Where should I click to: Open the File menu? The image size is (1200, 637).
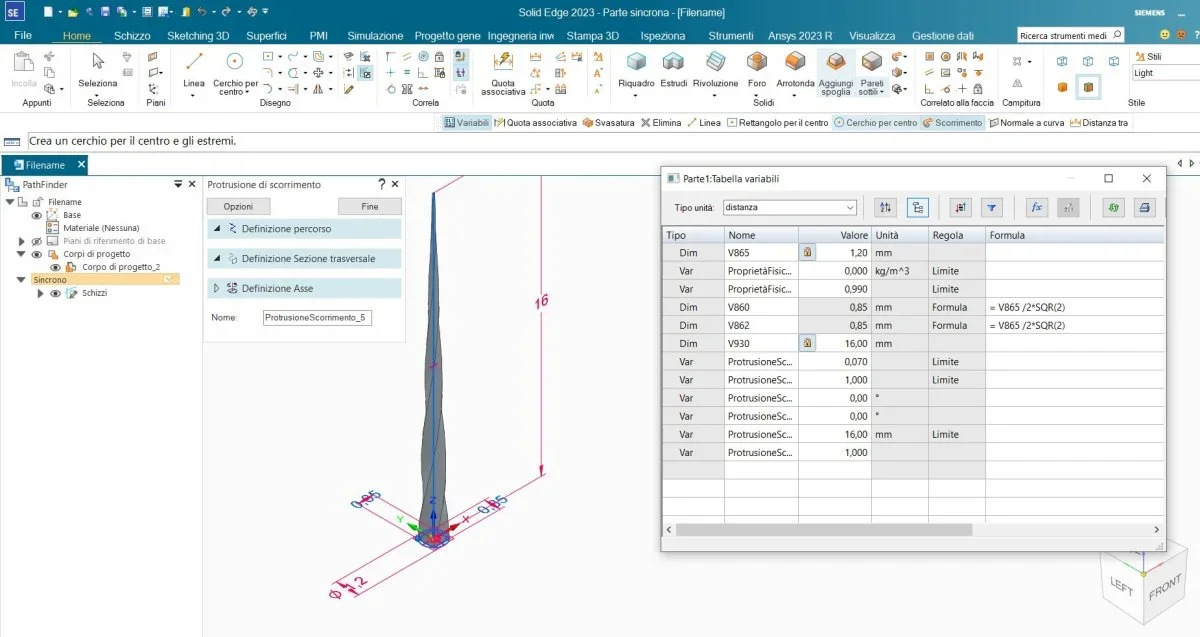[x=22, y=35]
